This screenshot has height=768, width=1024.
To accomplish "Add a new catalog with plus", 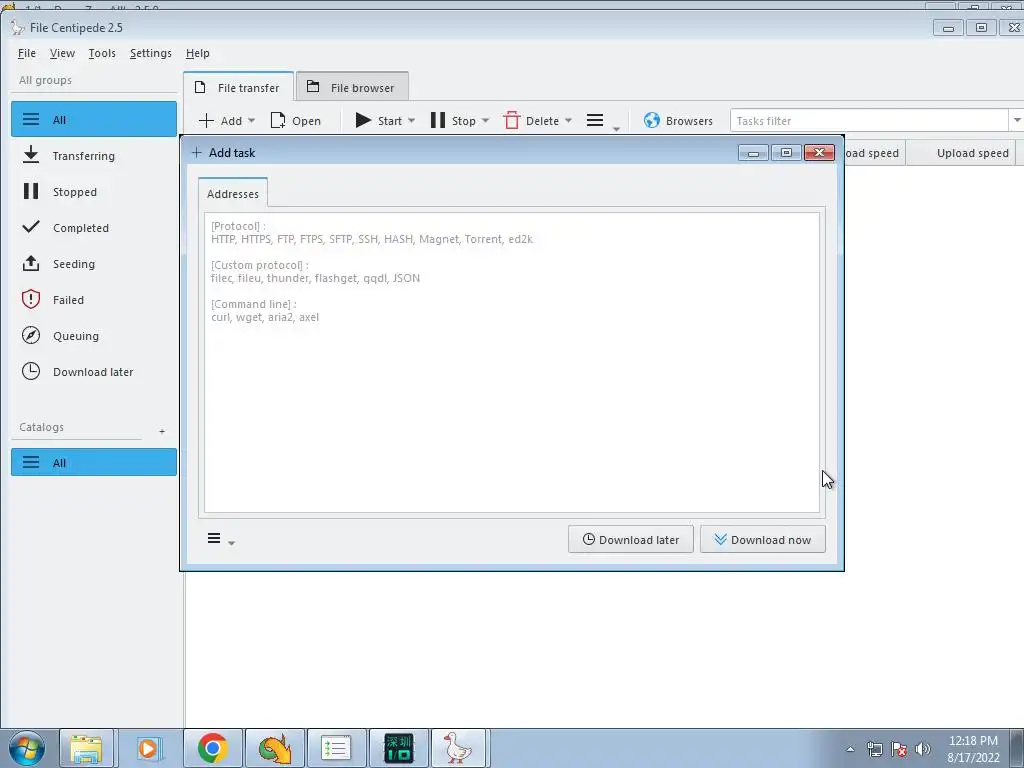I will pyautogui.click(x=162, y=432).
